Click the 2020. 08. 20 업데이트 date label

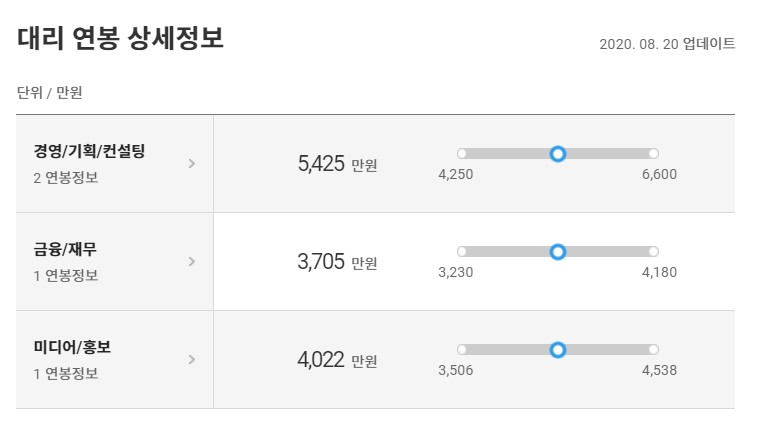coord(667,44)
